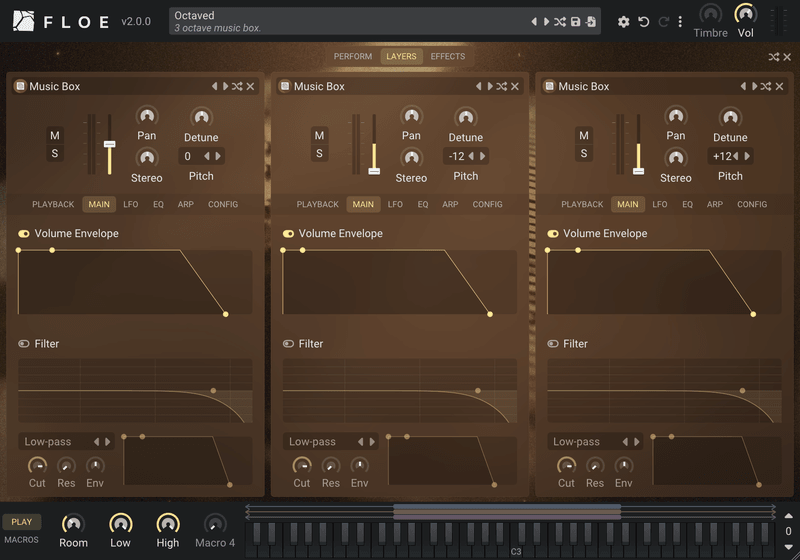Viewport: 800px width, 560px height.
Task: Open the first layer's PLAYBACK tab
Action: [53, 204]
